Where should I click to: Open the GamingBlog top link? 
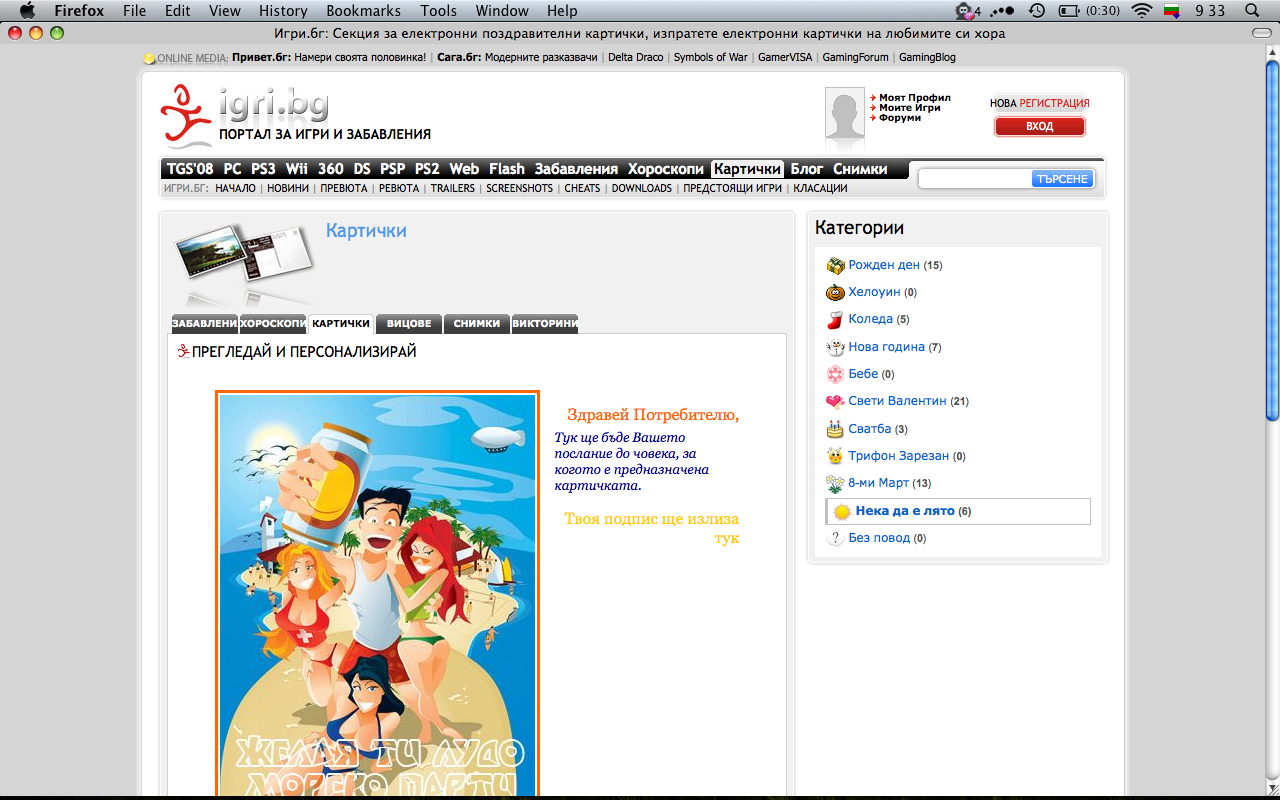tap(927, 57)
